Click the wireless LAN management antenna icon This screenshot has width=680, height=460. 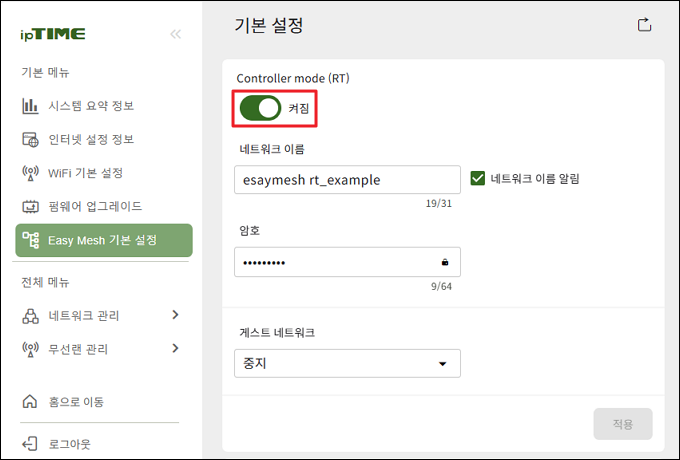click(30, 349)
